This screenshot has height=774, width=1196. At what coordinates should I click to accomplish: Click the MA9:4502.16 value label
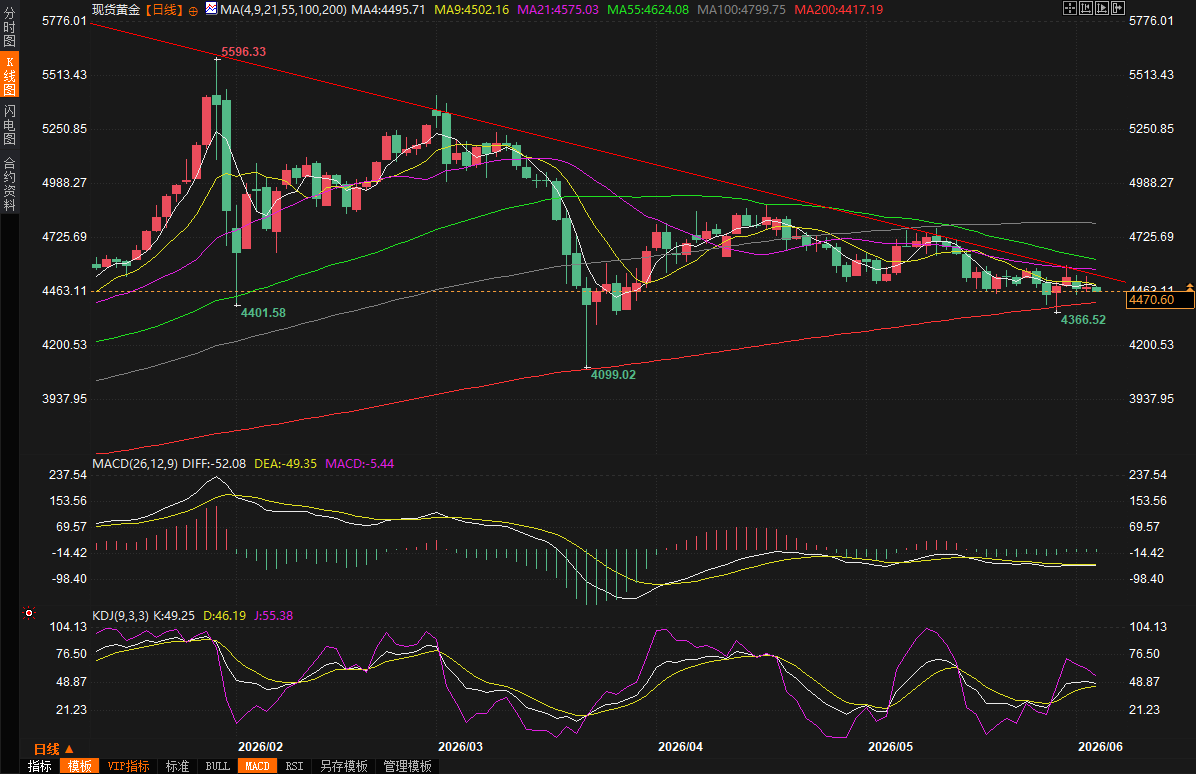tap(471, 10)
